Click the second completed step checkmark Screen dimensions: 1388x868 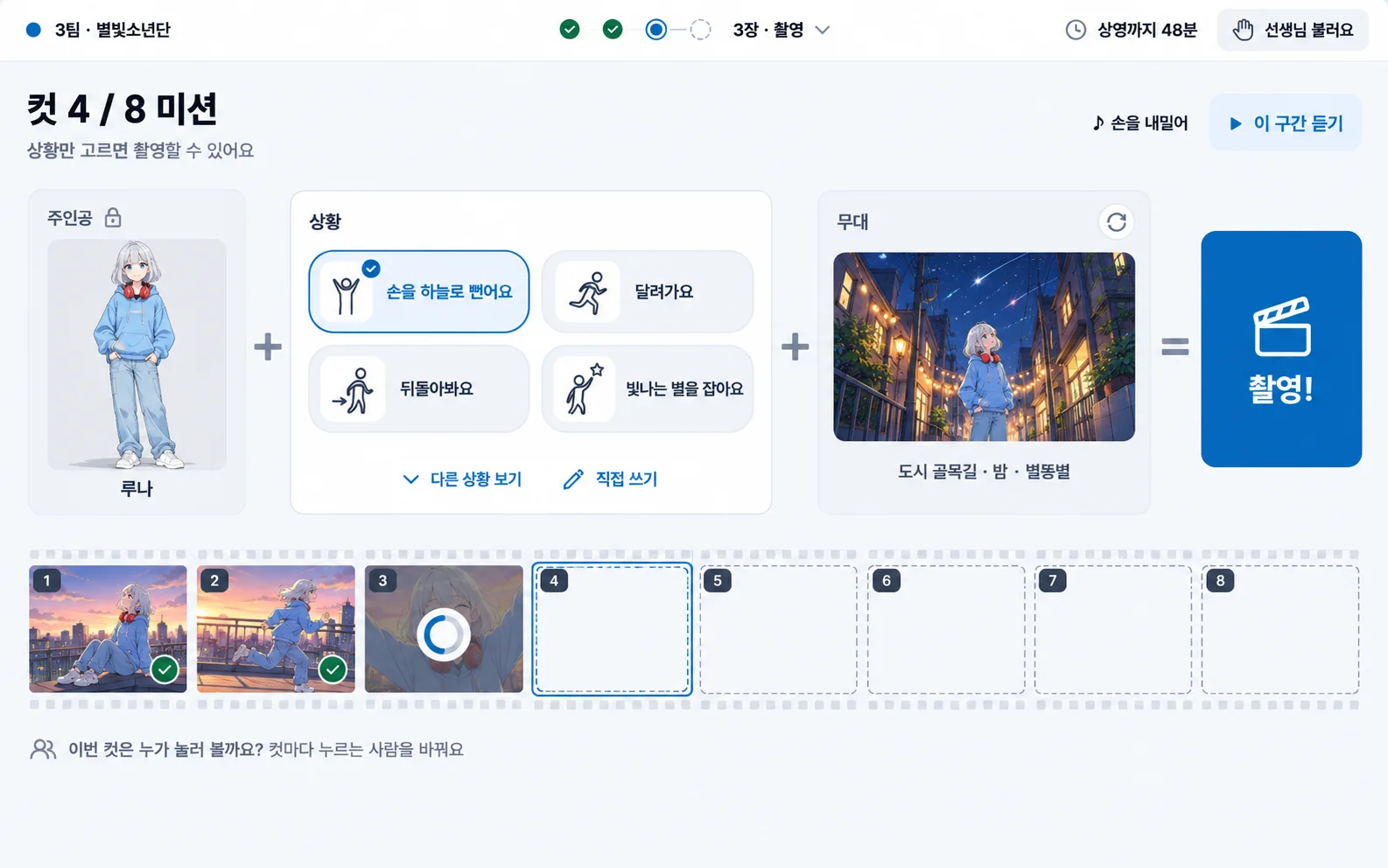pyautogui.click(x=613, y=30)
